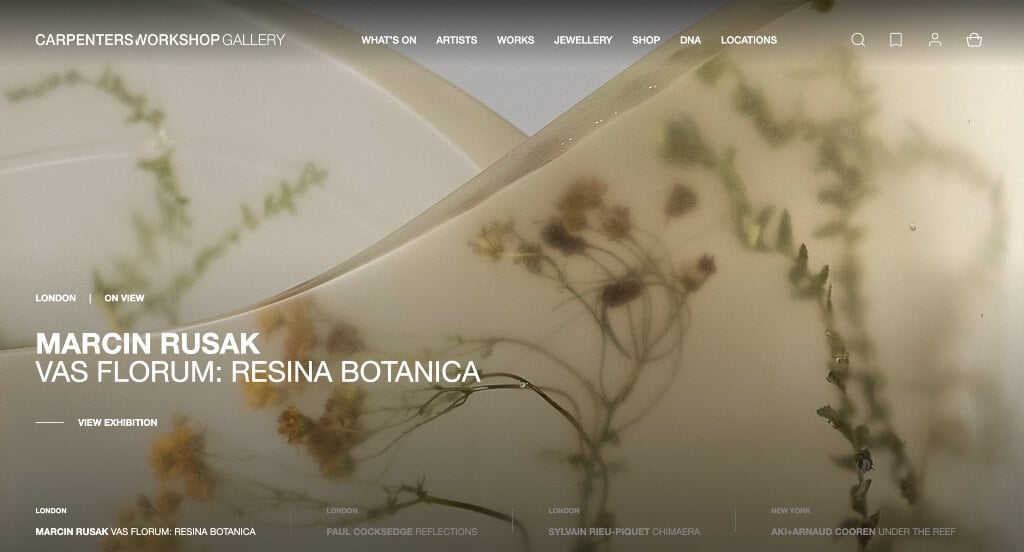Select Artists in the navigation

coord(456,40)
